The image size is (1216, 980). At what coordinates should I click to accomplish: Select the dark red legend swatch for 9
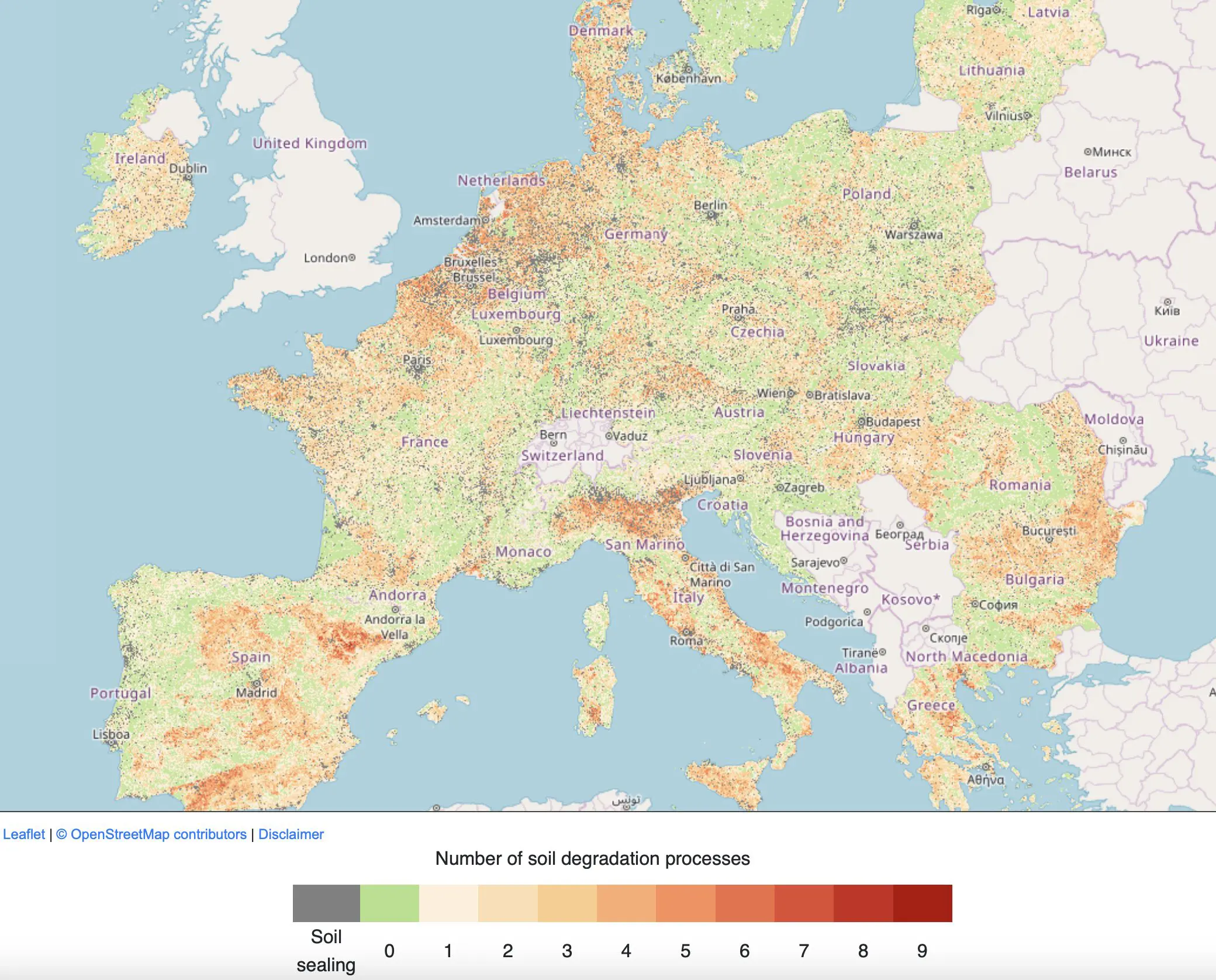pos(923,903)
